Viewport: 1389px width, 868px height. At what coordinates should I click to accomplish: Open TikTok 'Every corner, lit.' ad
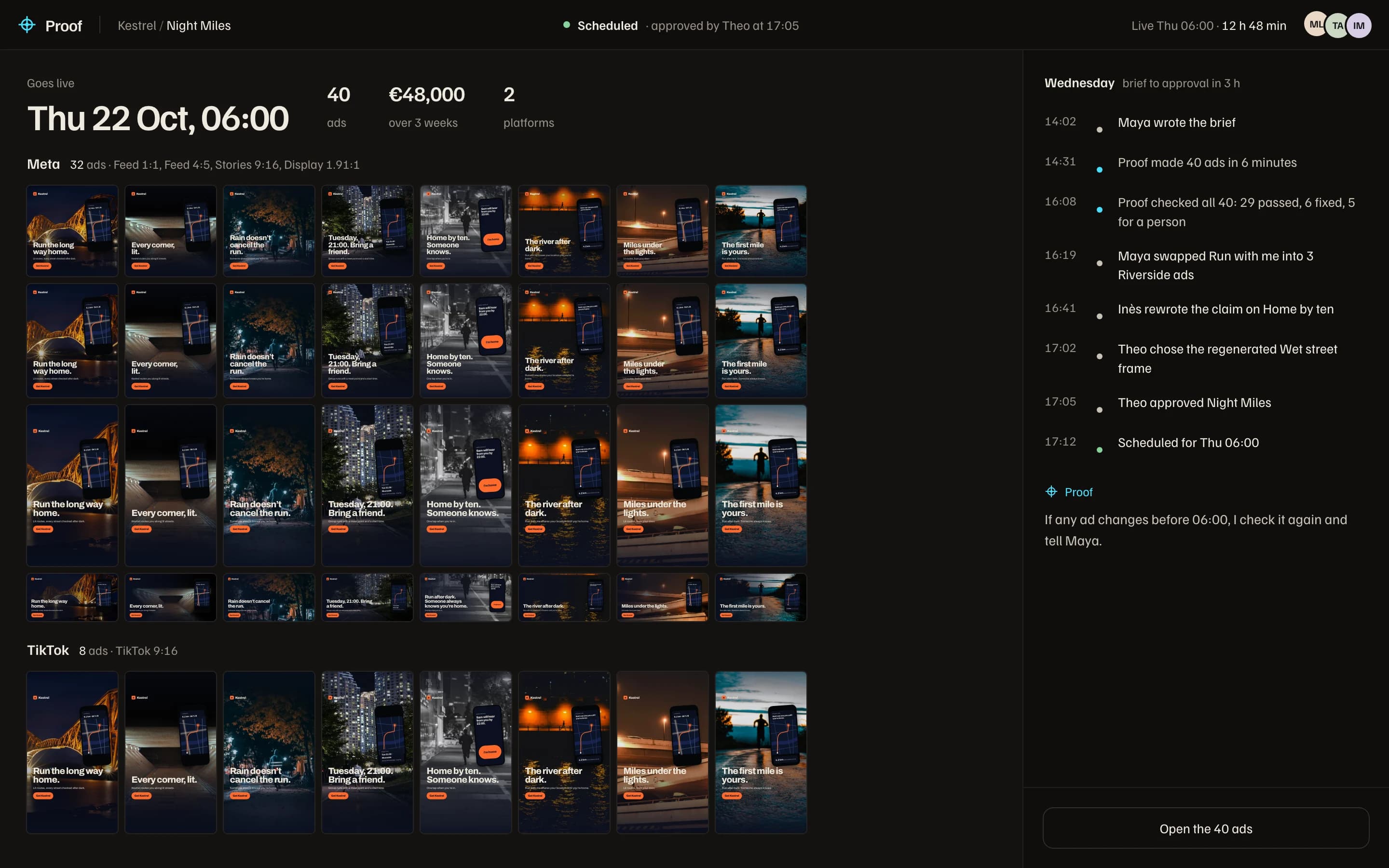tap(170, 752)
